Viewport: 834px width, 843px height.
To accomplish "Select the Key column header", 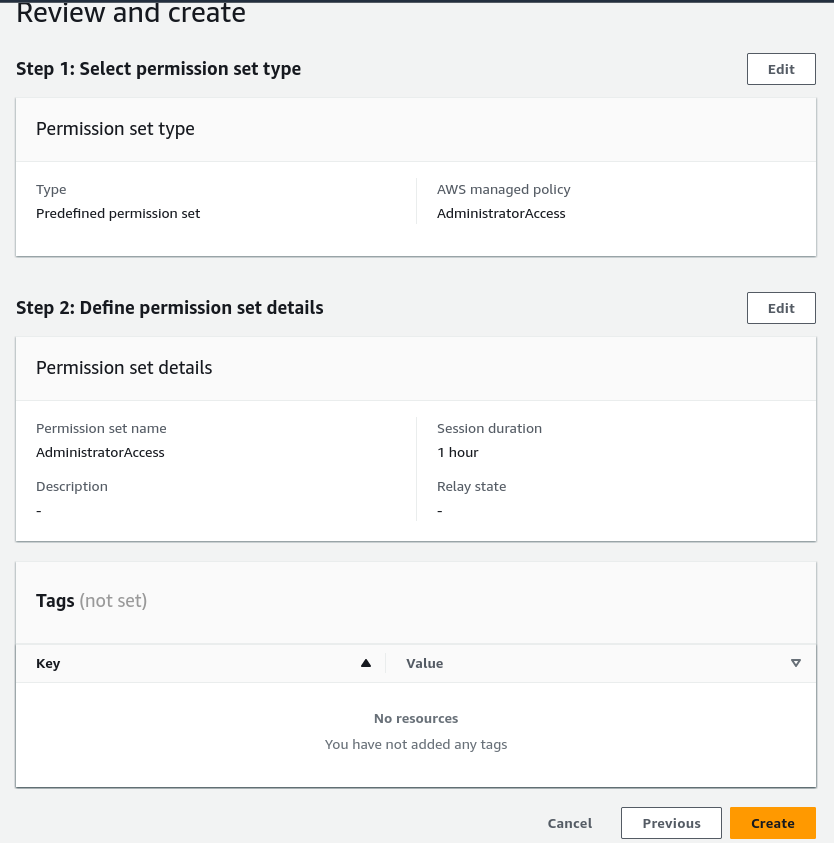I will point(48,663).
